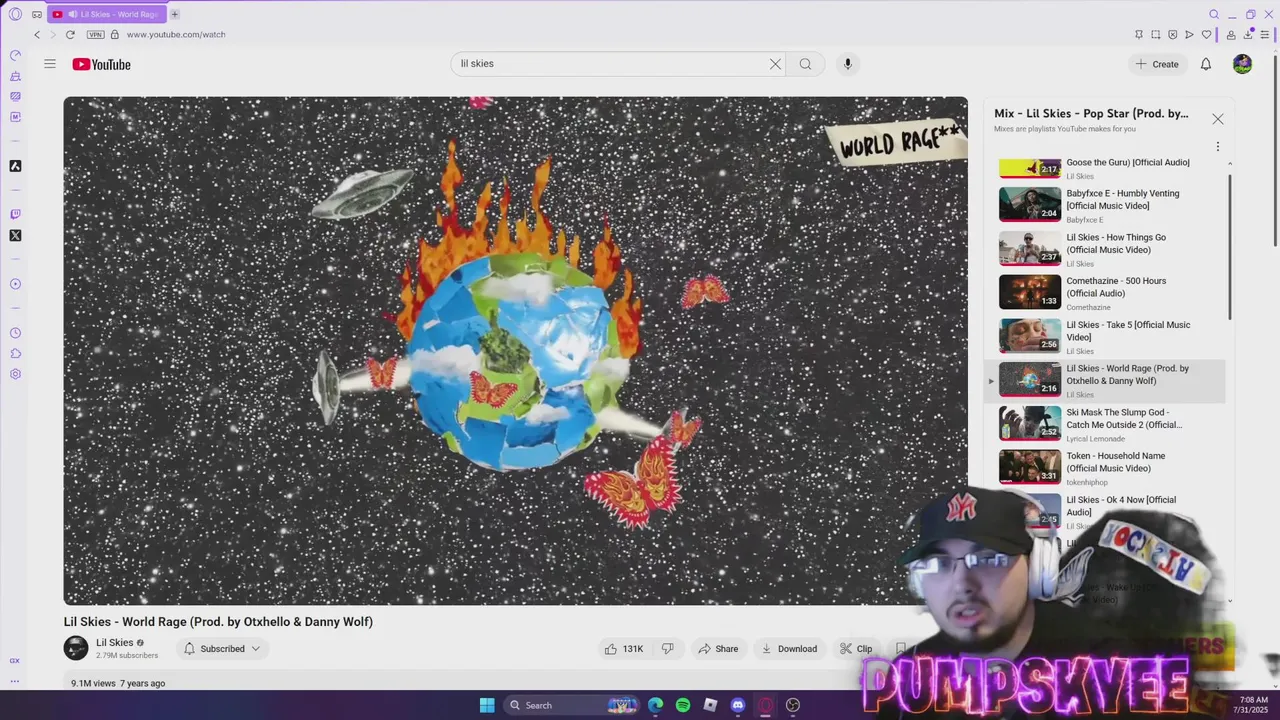Open Microsoft Edge from the taskbar
The image size is (1280, 720).
coord(656,705)
